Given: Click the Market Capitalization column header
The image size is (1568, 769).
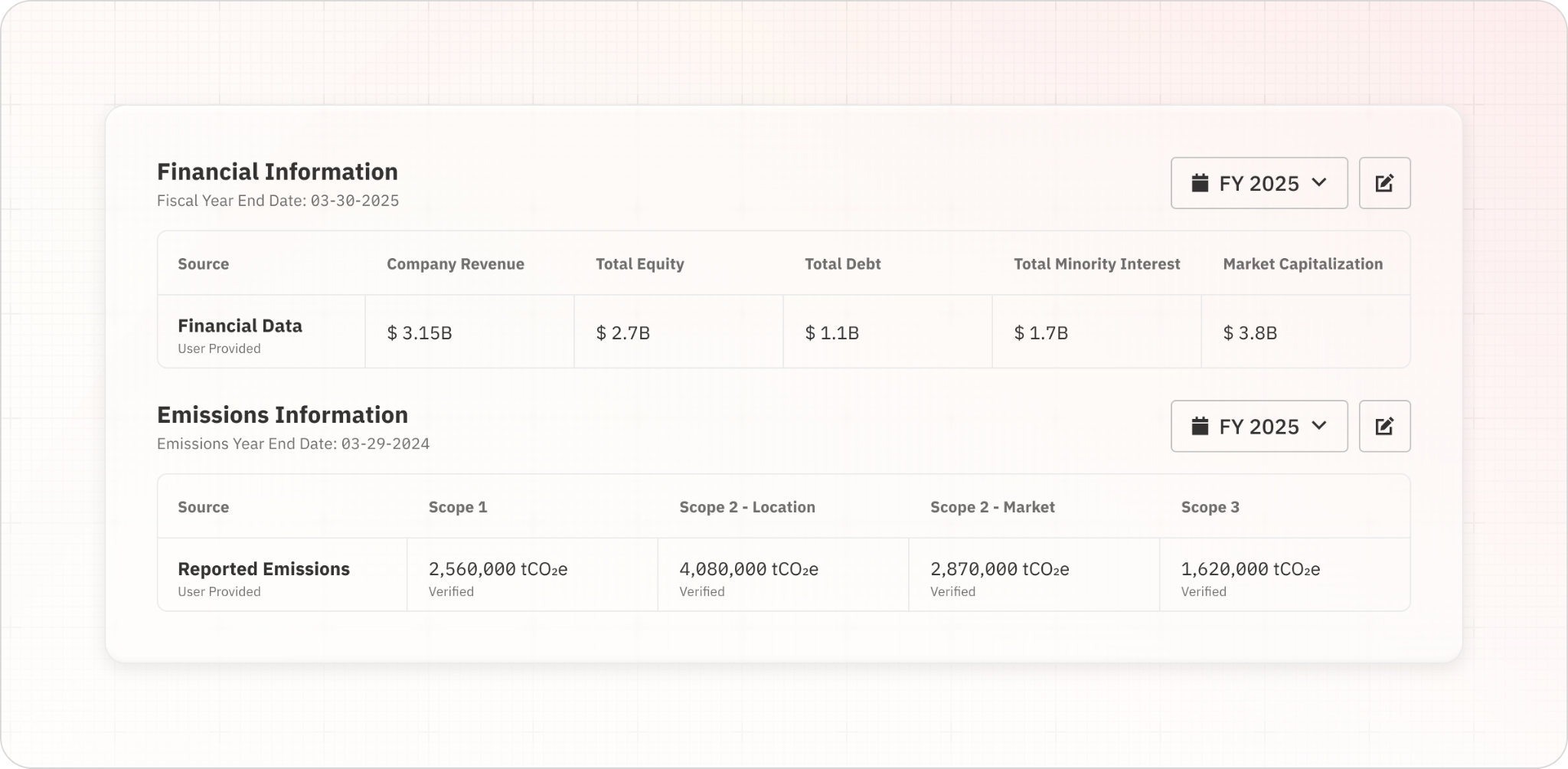Looking at the screenshot, I should coord(1303,264).
